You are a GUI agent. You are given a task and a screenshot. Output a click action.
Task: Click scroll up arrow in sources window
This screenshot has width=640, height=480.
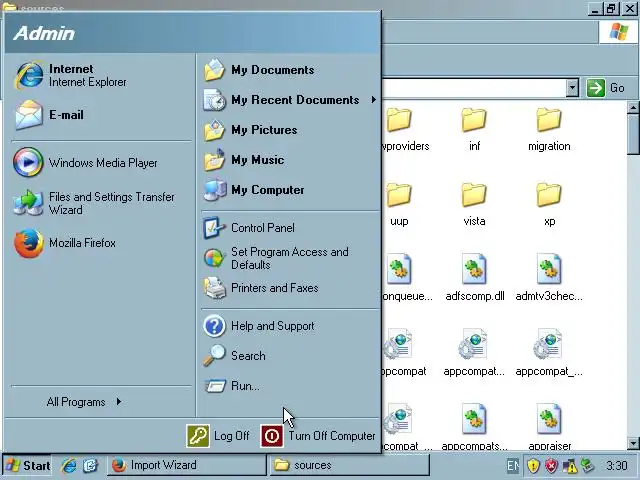point(633,108)
